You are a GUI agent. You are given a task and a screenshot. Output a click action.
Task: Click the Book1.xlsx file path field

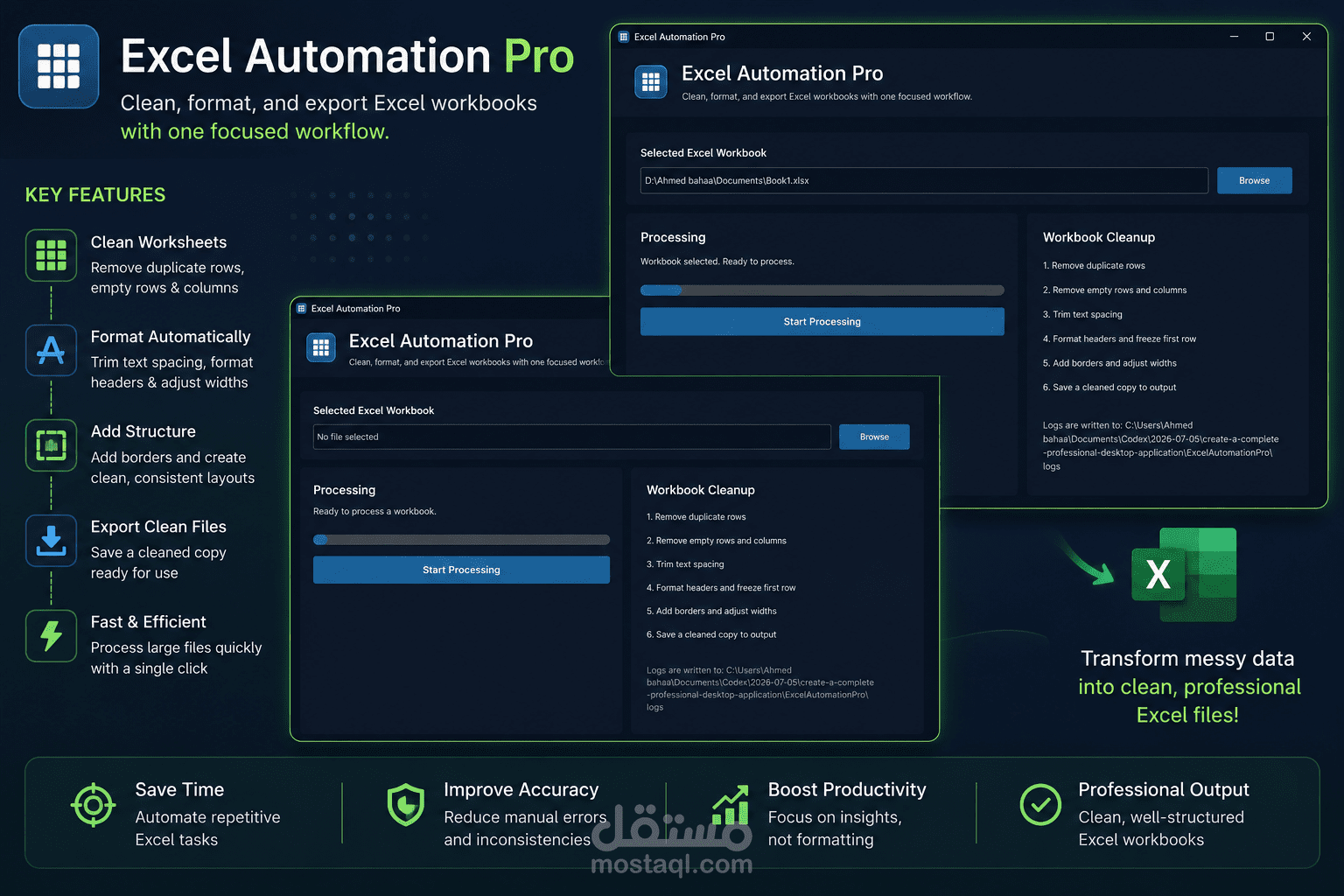(924, 180)
